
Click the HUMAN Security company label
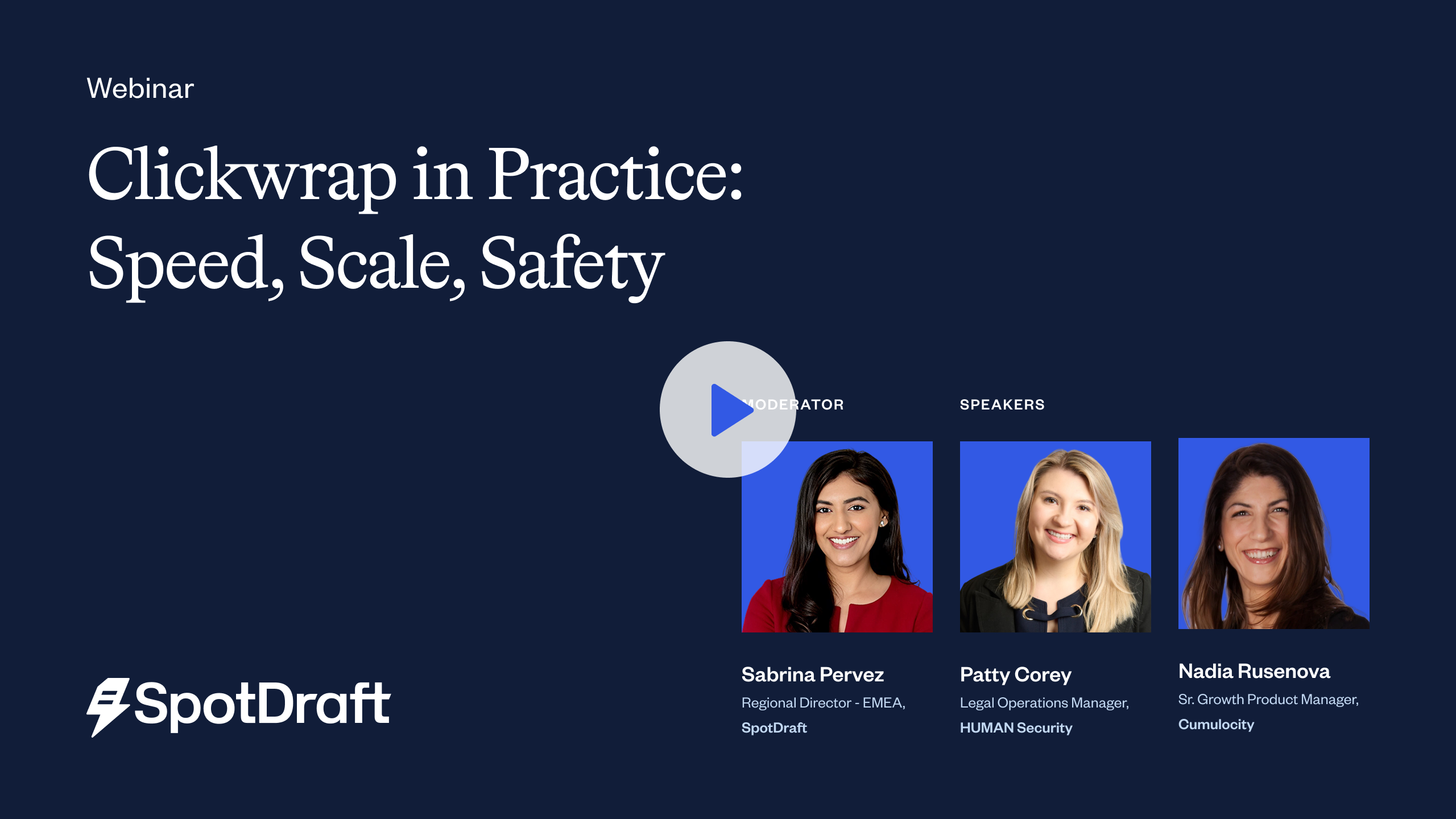pos(1016,728)
